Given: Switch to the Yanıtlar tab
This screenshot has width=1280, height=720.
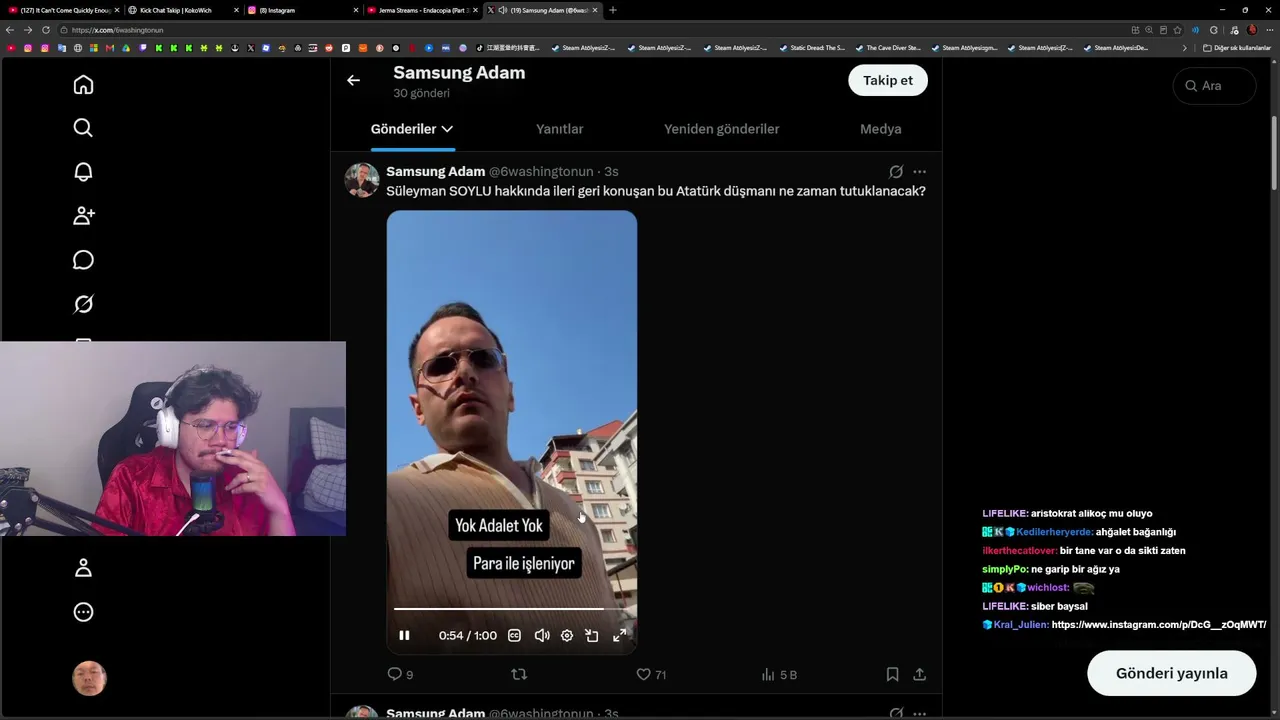Looking at the screenshot, I should coord(559,129).
